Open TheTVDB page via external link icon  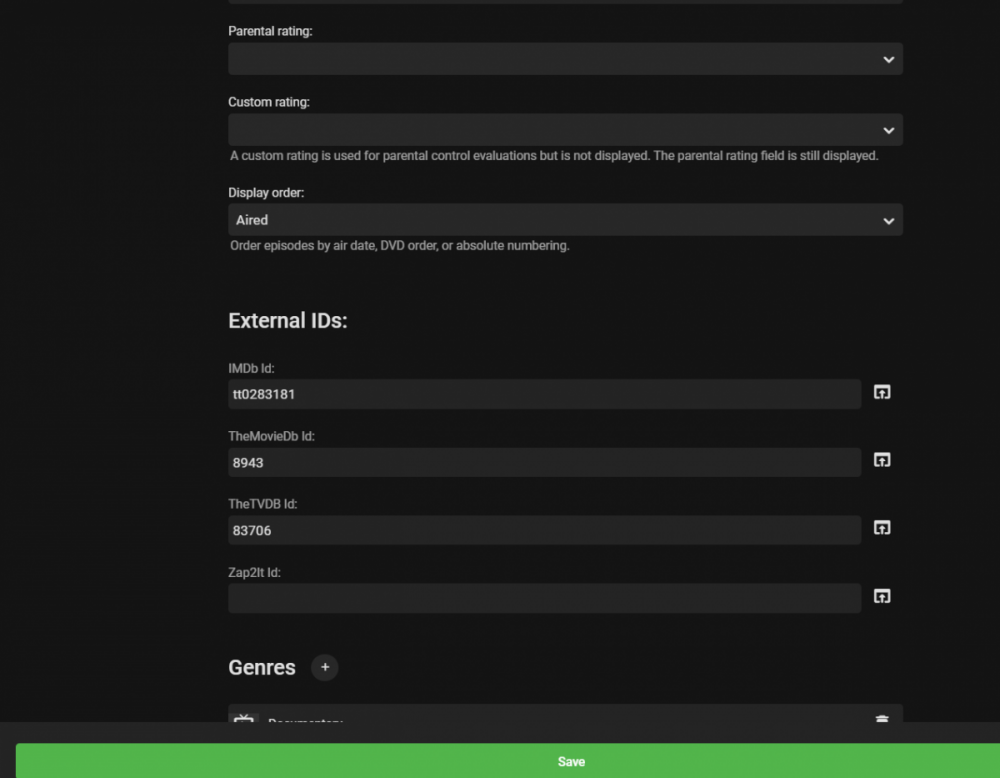click(881, 528)
